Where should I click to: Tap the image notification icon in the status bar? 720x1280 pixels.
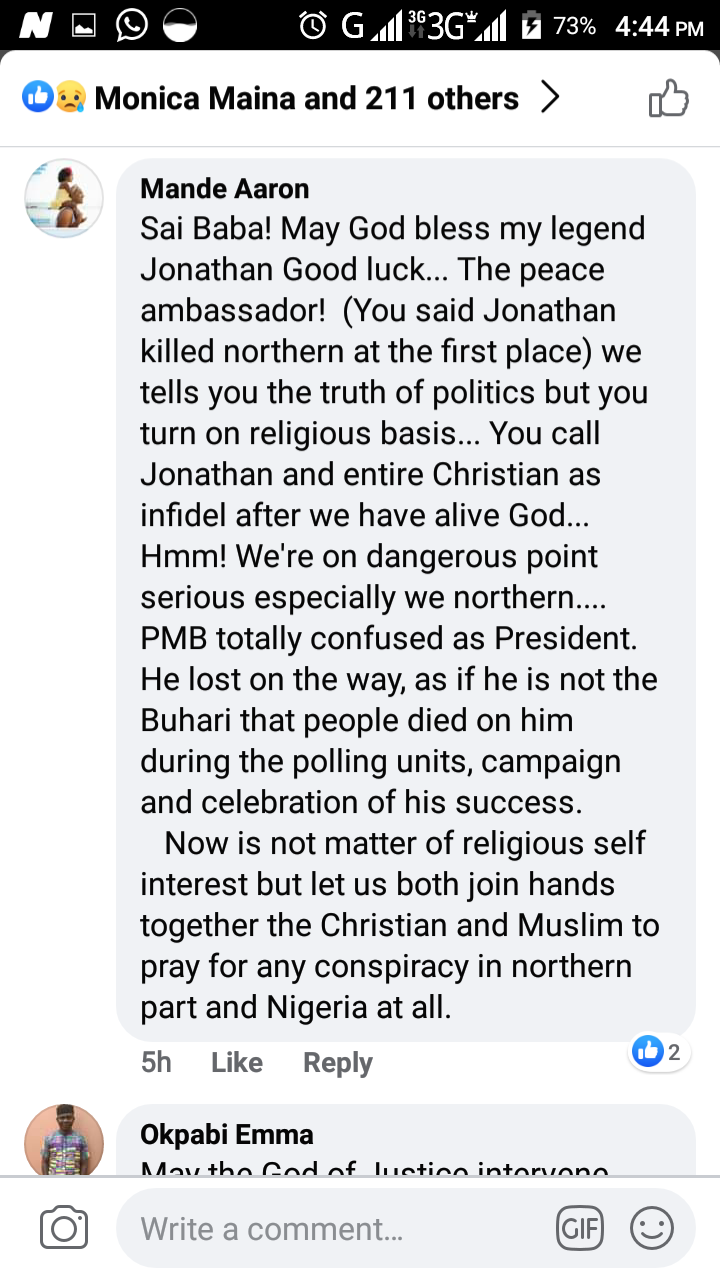(x=84, y=25)
